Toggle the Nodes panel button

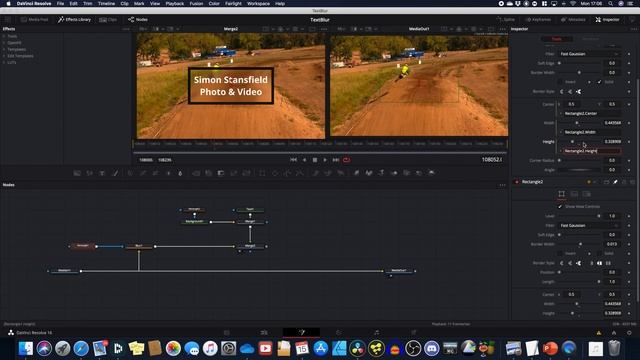pos(138,20)
